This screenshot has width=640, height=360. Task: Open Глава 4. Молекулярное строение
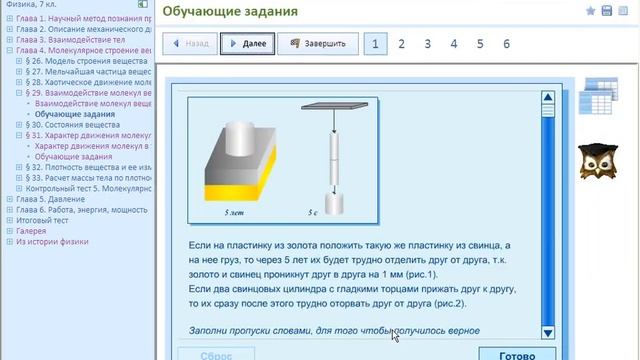84,50
